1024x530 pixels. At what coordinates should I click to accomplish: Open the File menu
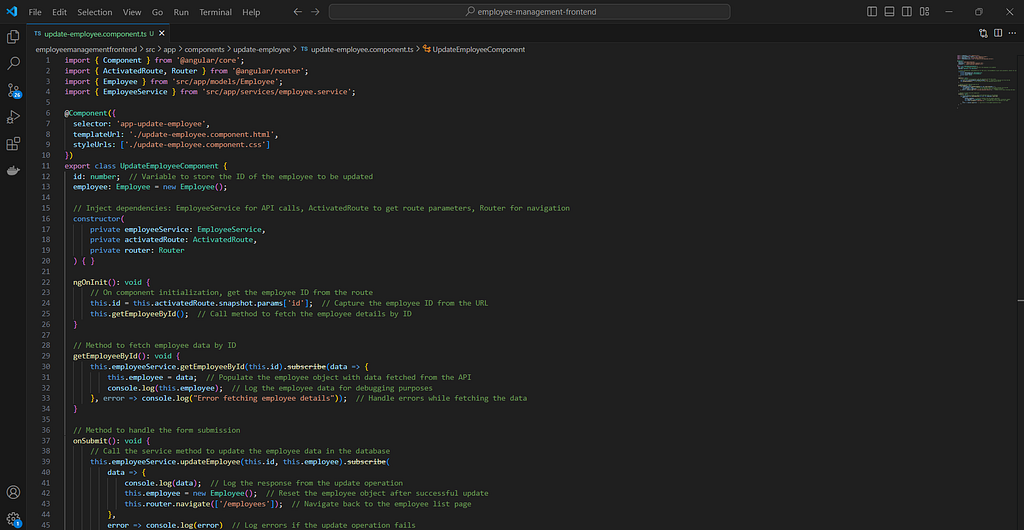click(35, 12)
